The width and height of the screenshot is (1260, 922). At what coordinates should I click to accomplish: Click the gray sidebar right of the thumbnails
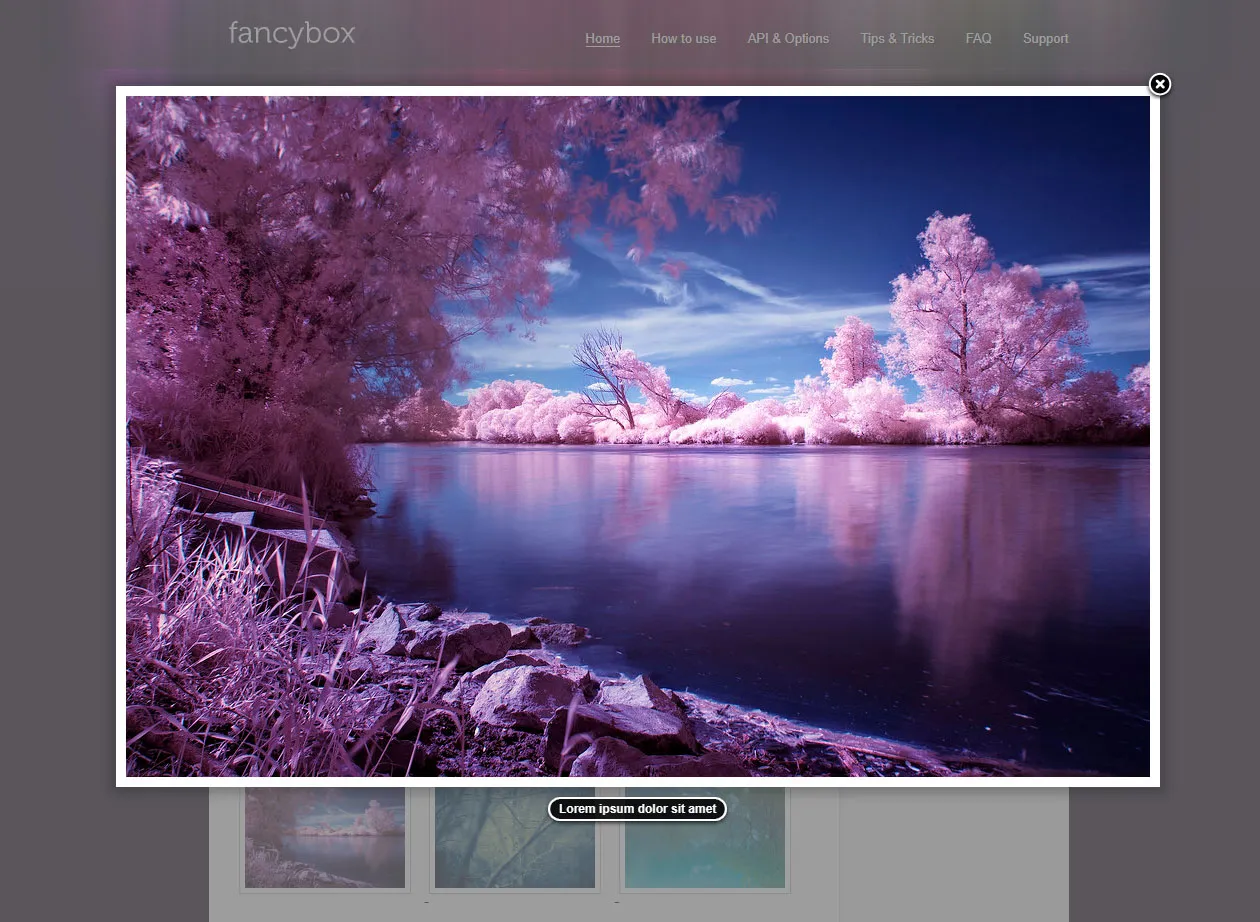(x=952, y=850)
